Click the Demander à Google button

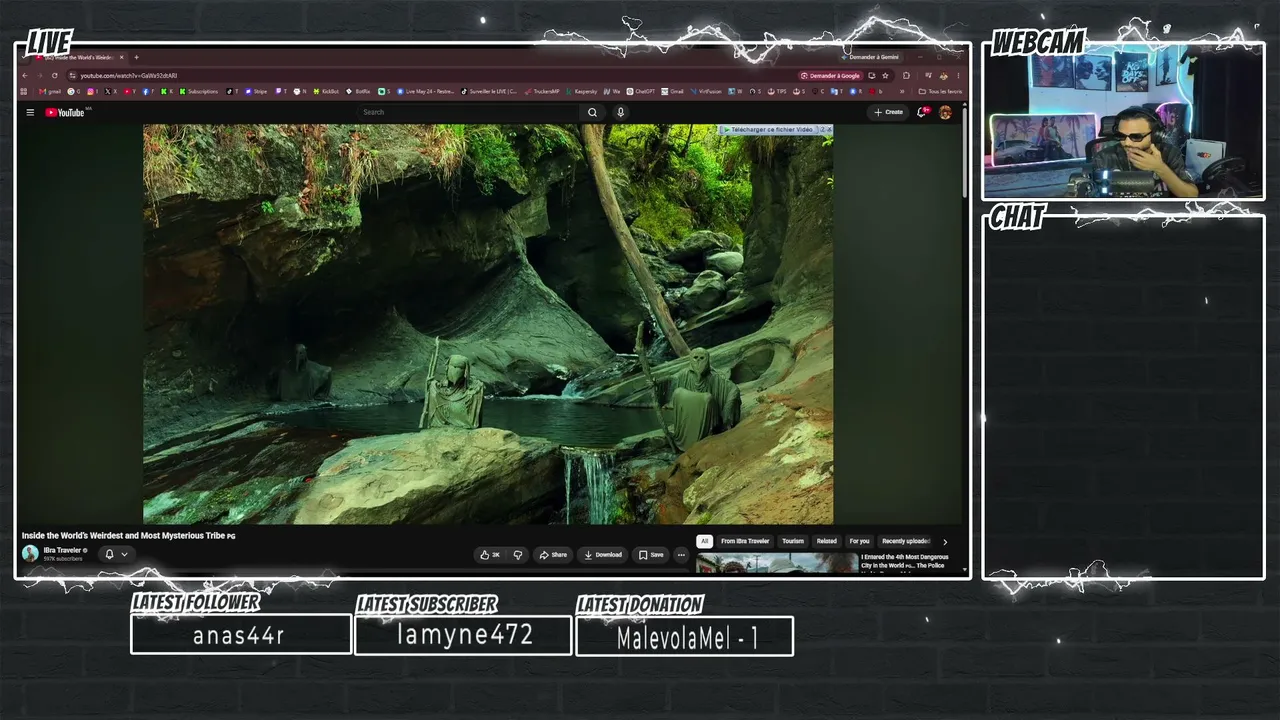point(829,75)
